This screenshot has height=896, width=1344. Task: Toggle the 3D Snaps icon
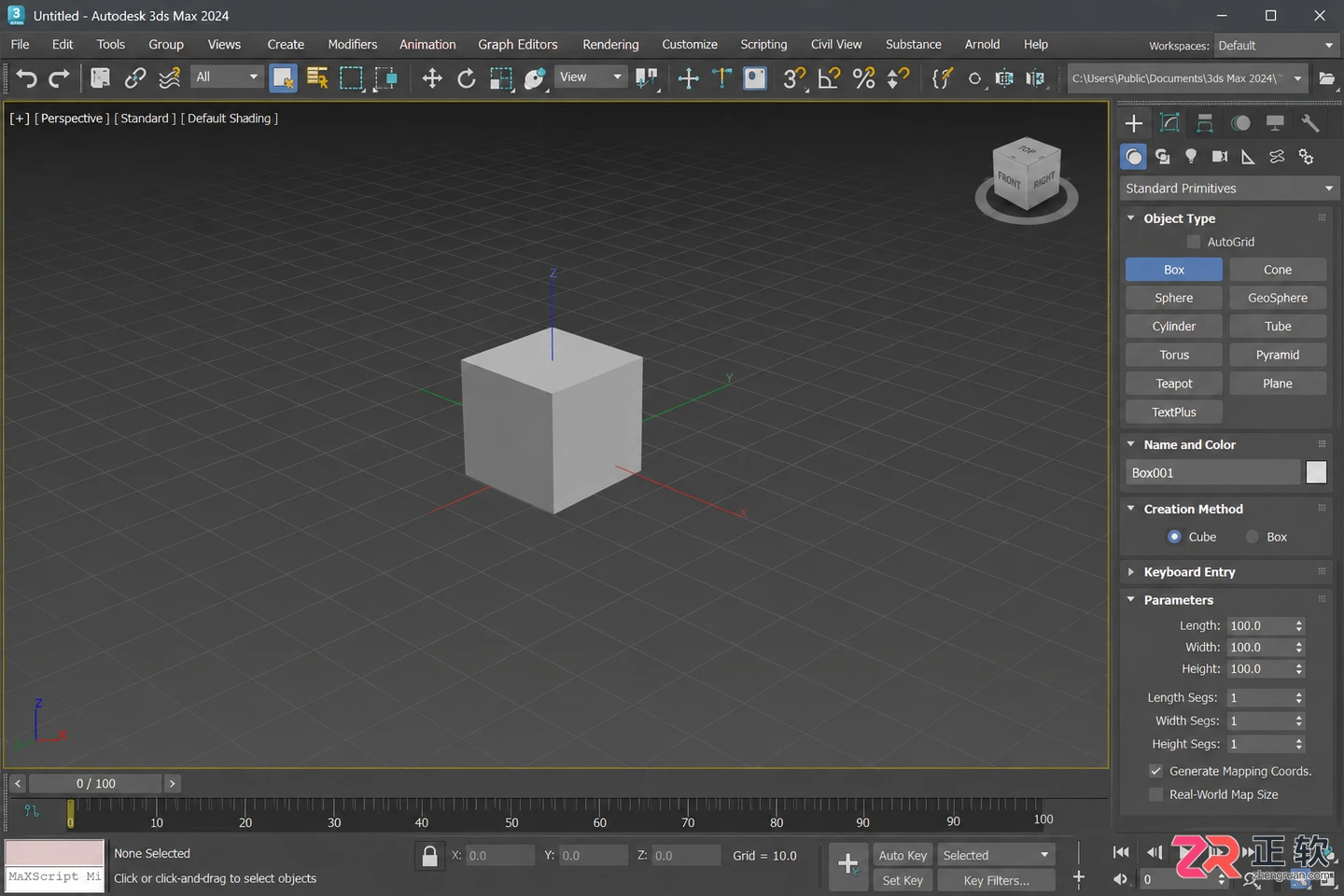pos(794,78)
